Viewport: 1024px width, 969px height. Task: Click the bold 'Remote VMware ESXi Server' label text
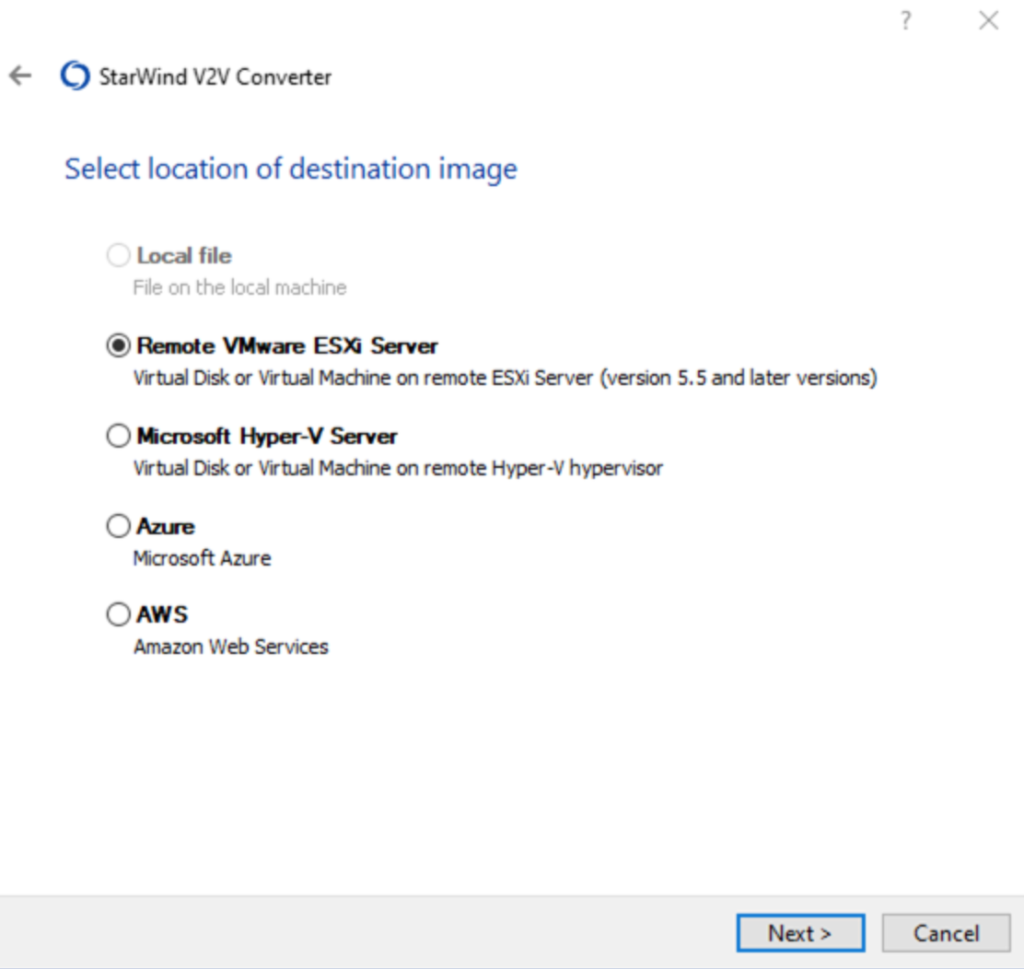(x=287, y=346)
